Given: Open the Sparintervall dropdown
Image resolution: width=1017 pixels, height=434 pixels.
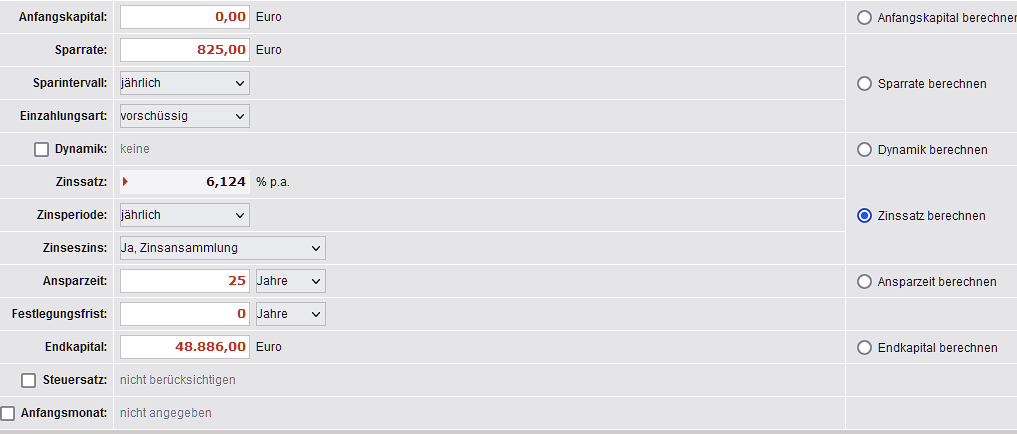Looking at the screenshot, I should (184, 83).
